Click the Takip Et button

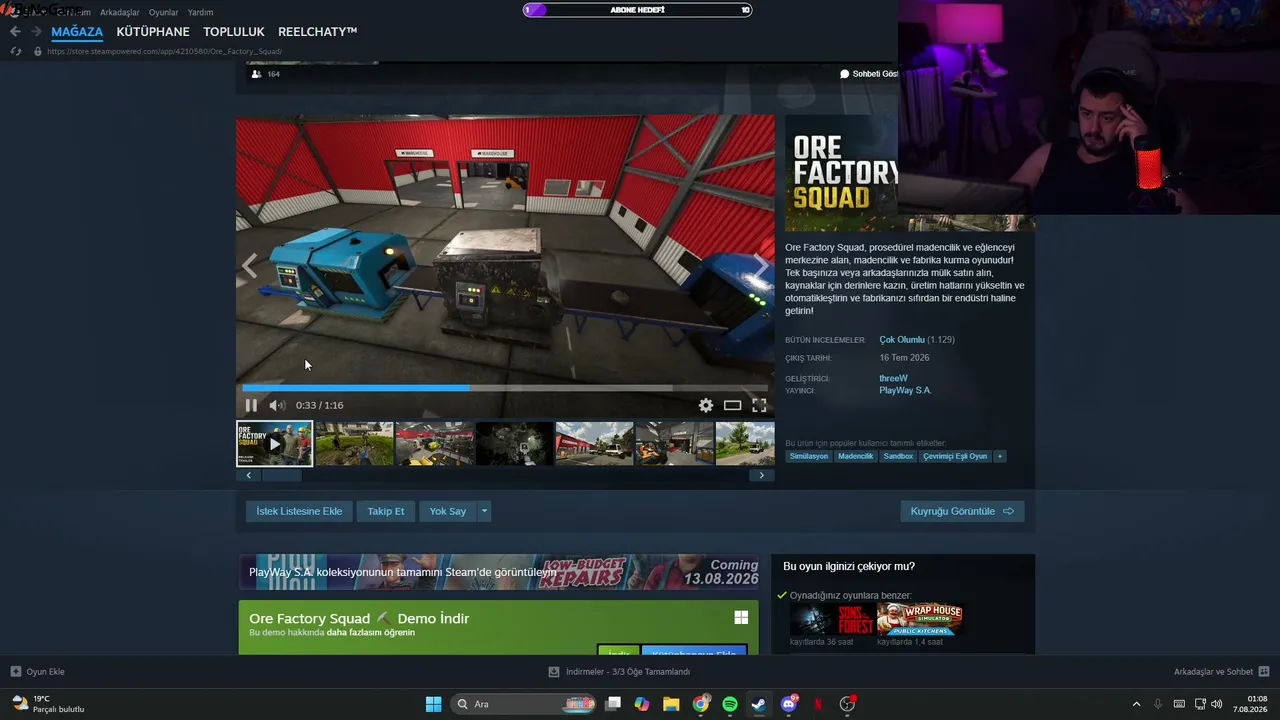[386, 511]
